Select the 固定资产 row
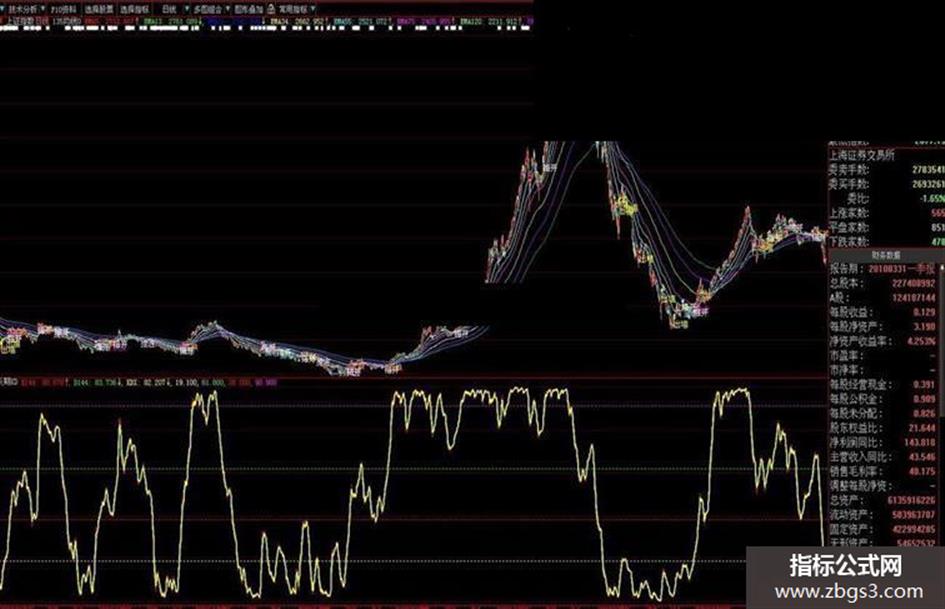The image size is (945, 609). [x=883, y=529]
